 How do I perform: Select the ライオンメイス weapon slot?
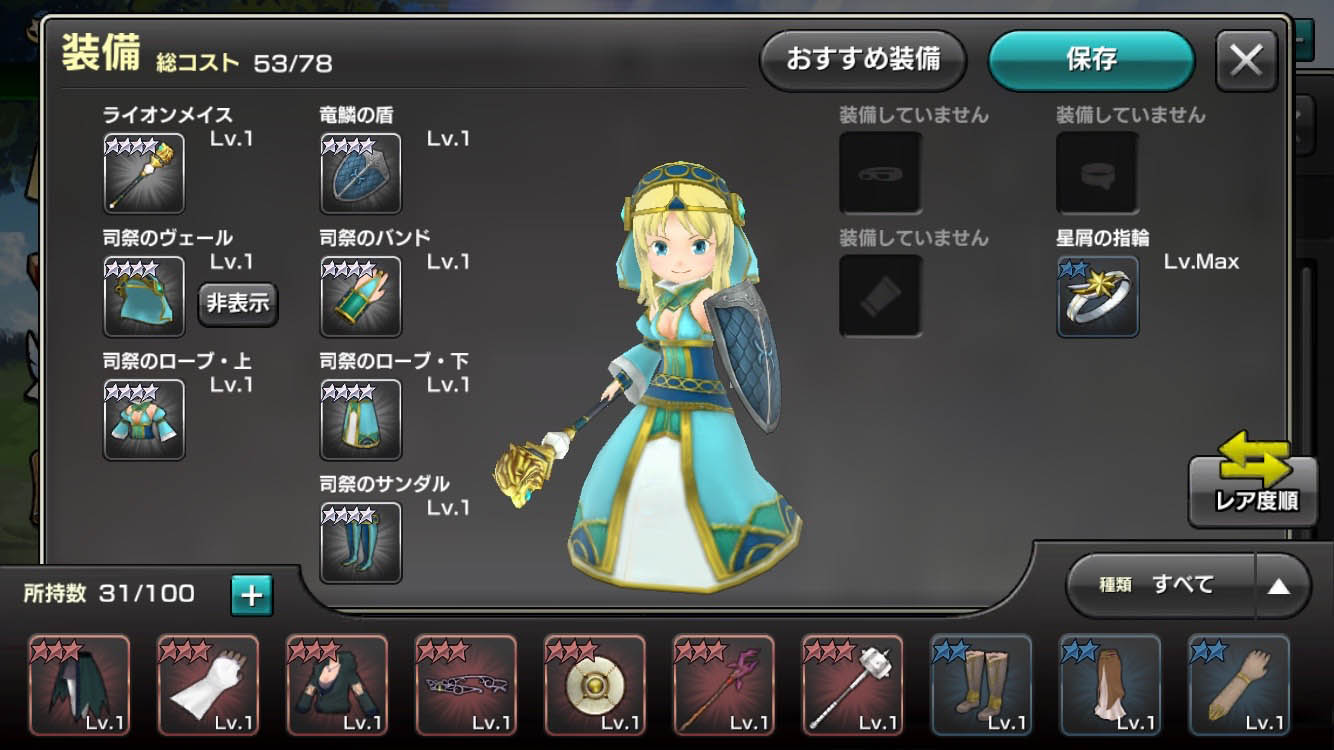144,173
